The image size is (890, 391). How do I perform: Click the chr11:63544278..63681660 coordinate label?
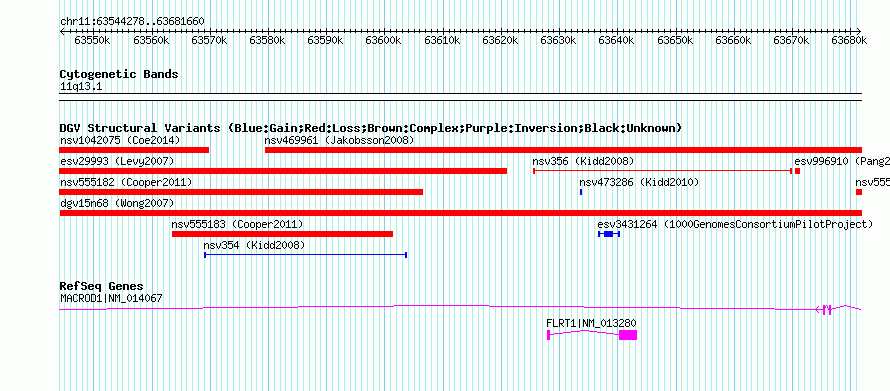point(132,22)
